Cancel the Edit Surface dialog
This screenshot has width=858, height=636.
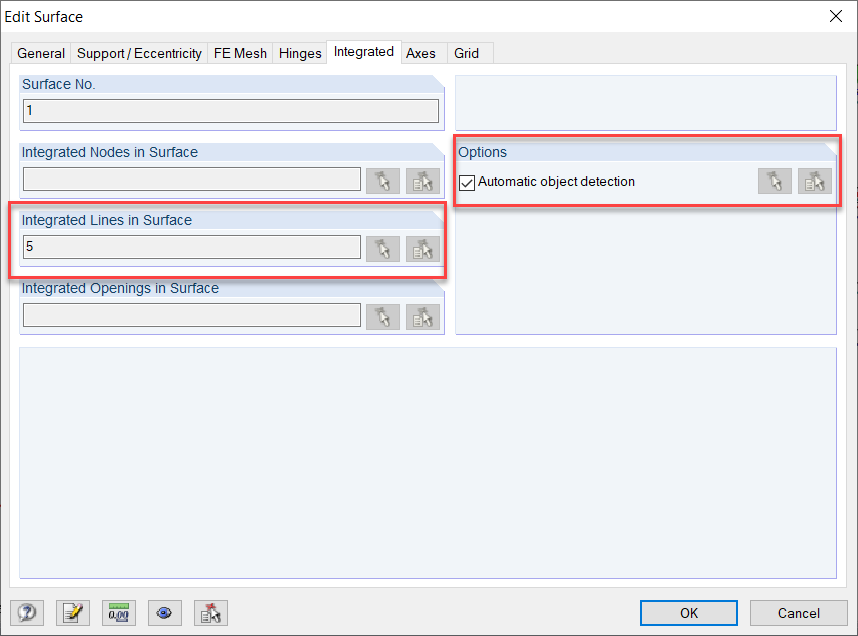(798, 613)
